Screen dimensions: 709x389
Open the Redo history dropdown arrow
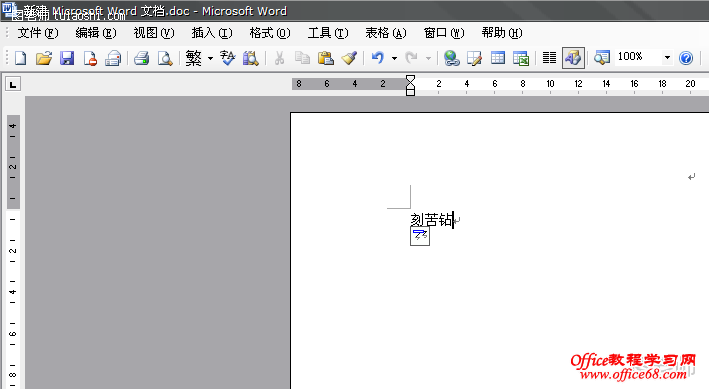[x=428, y=58]
